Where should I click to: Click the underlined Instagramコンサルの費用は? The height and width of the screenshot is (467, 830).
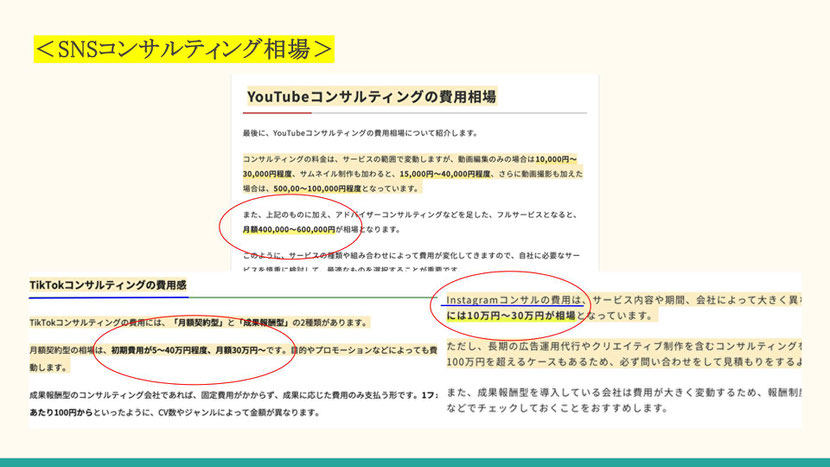pos(516,300)
